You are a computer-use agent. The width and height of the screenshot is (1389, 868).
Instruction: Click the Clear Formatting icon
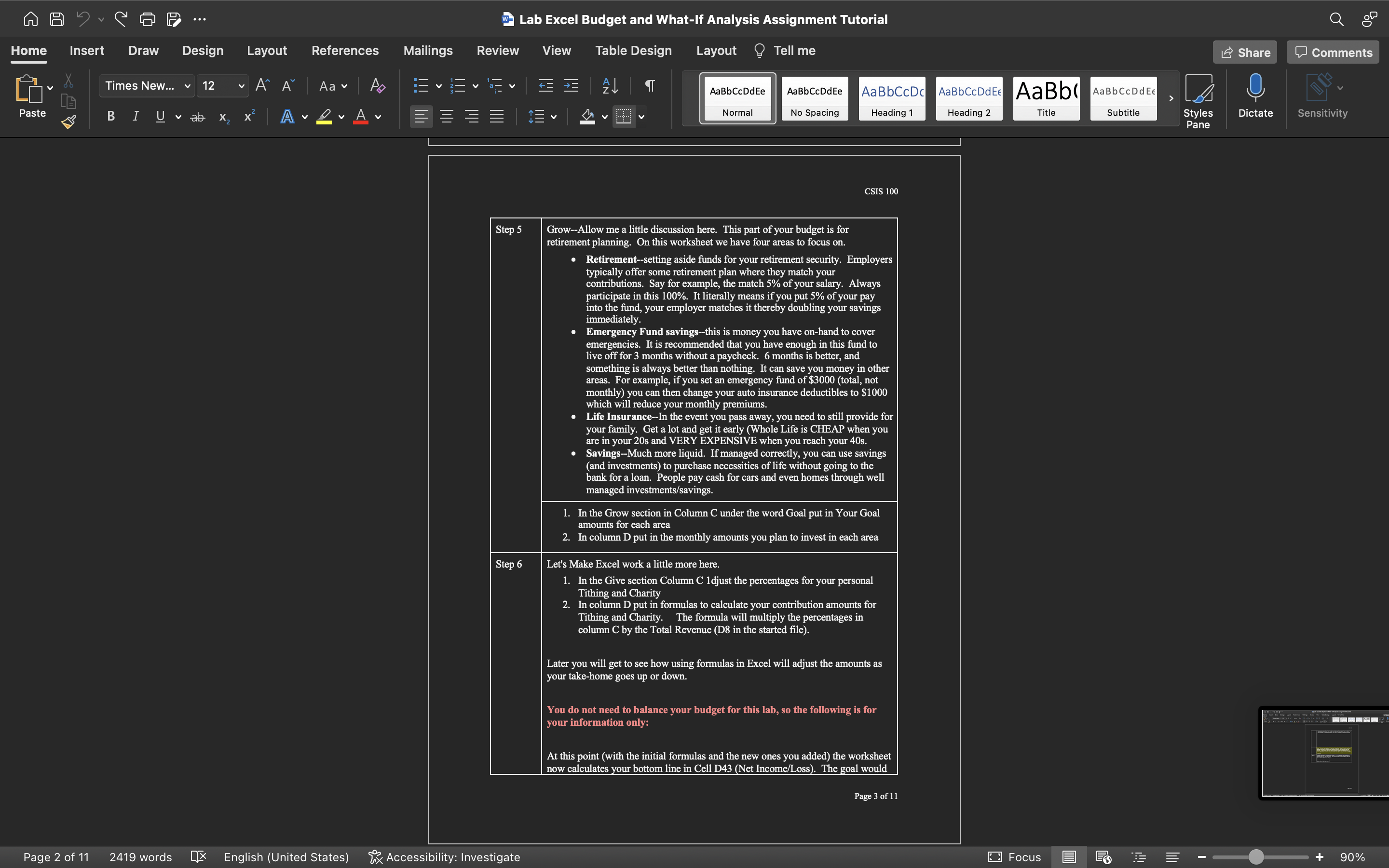pyautogui.click(x=377, y=85)
